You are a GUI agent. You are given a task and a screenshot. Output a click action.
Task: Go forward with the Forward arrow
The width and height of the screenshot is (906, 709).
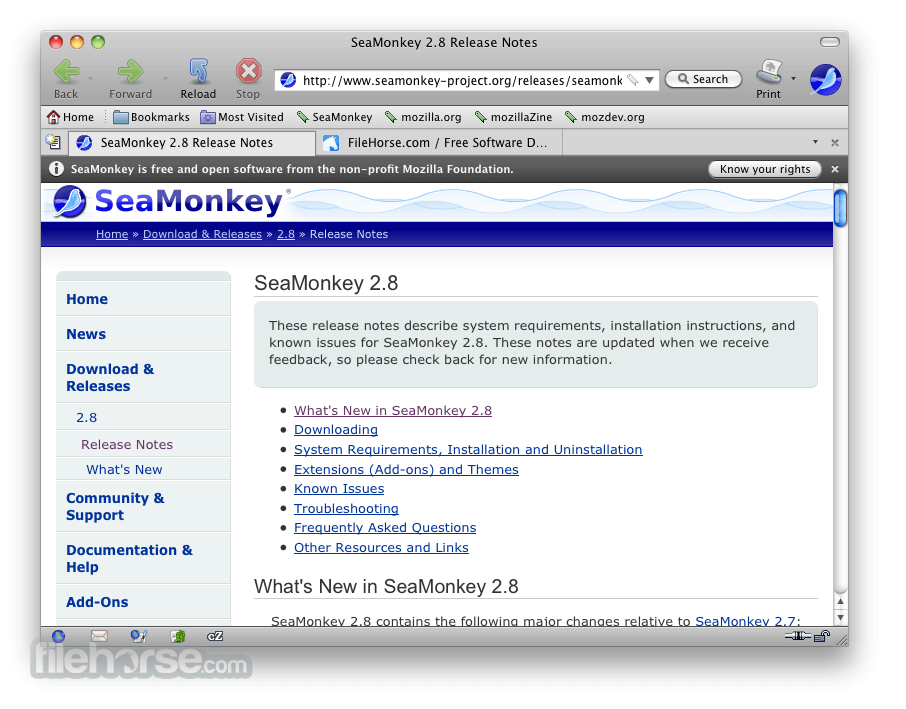[x=130, y=72]
